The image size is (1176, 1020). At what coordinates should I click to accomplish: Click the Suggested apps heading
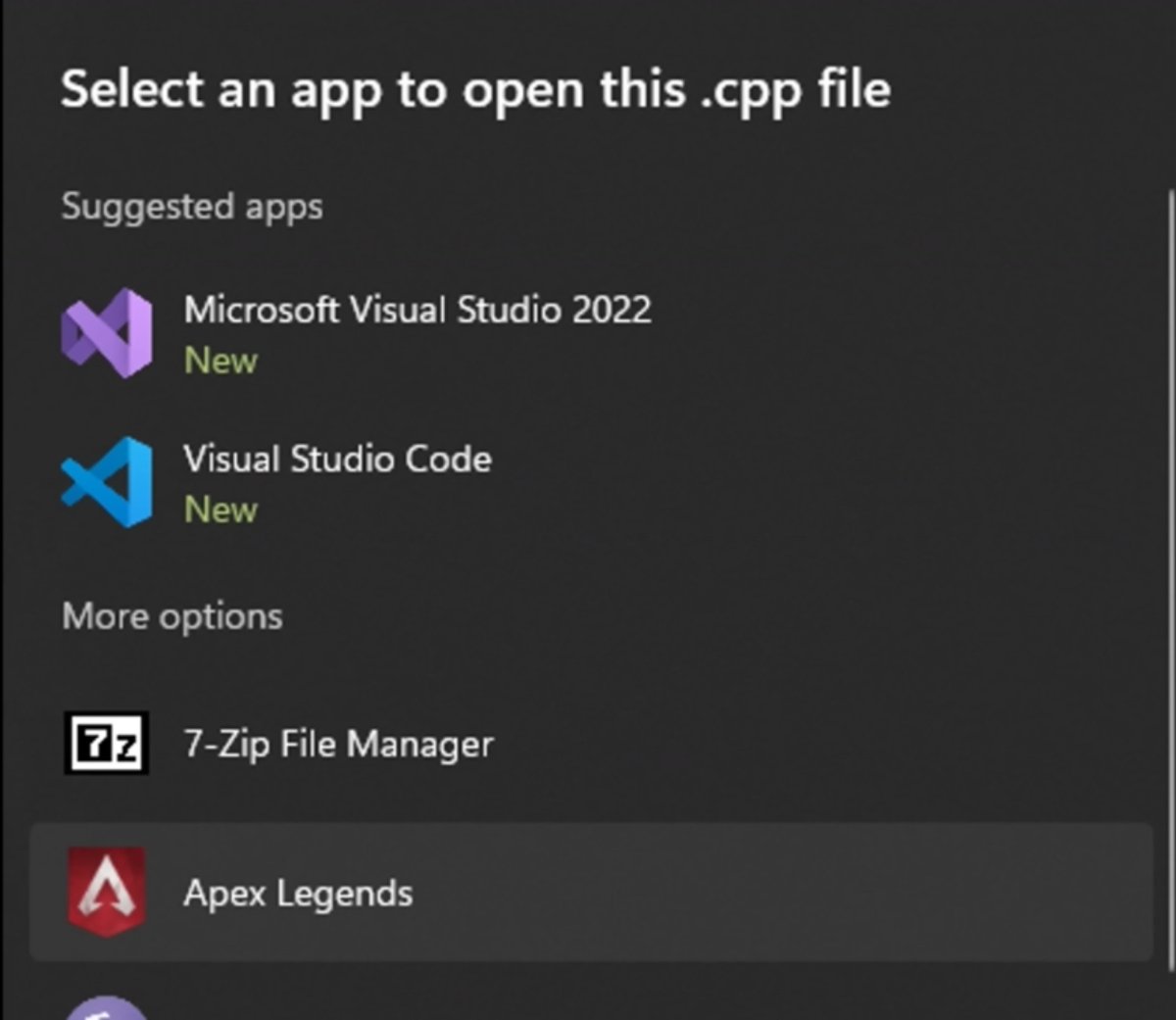[x=192, y=207]
